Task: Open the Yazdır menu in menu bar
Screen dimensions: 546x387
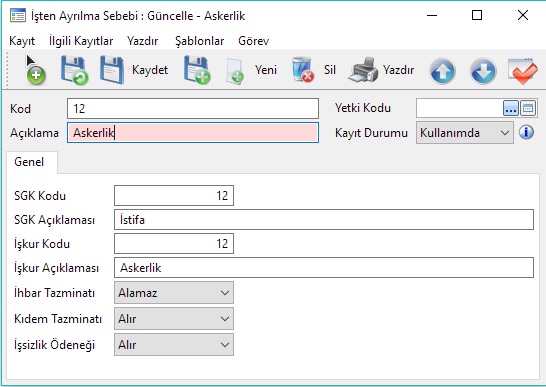Action: (x=142, y=41)
